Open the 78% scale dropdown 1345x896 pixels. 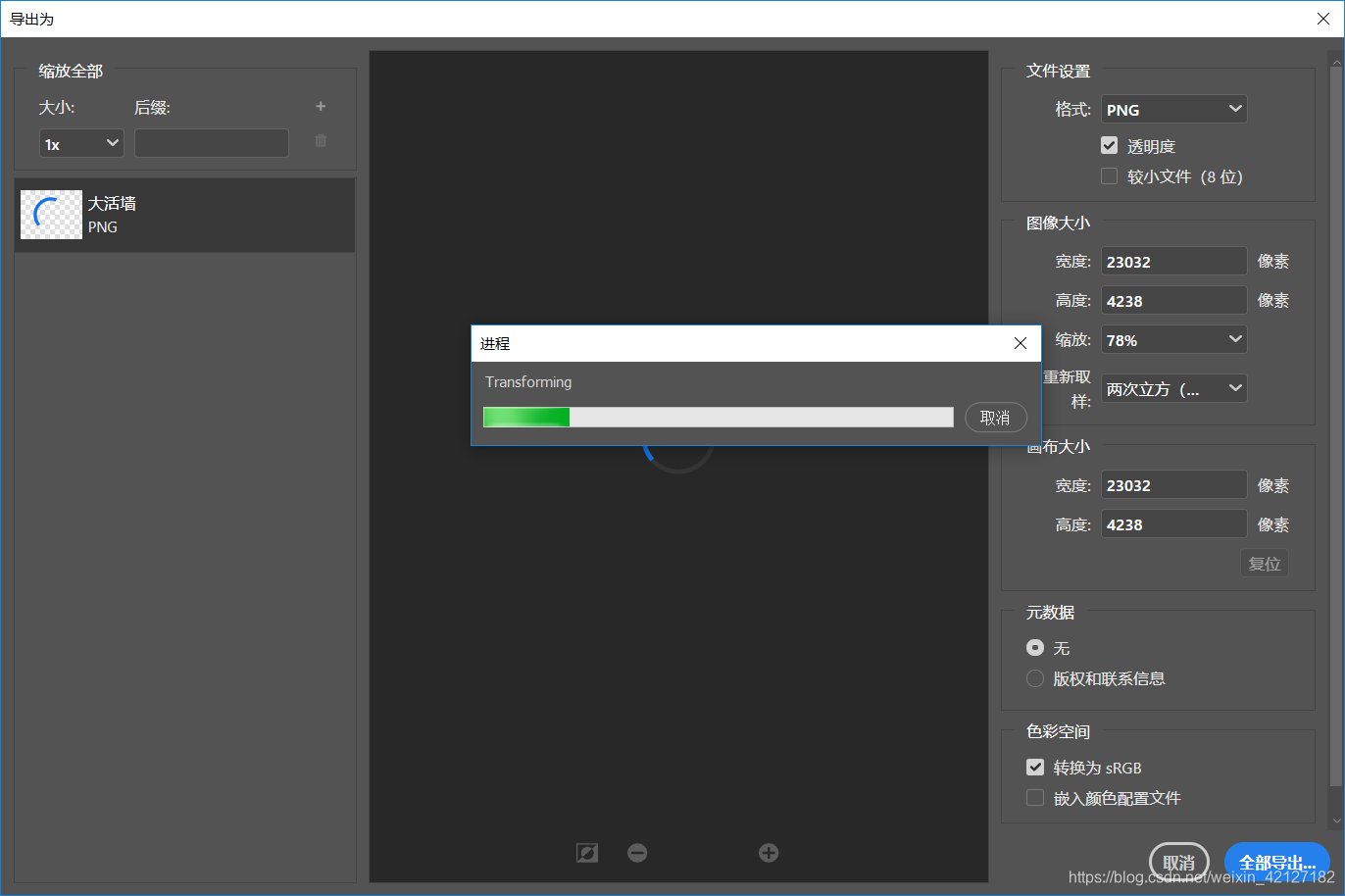coord(1174,339)
